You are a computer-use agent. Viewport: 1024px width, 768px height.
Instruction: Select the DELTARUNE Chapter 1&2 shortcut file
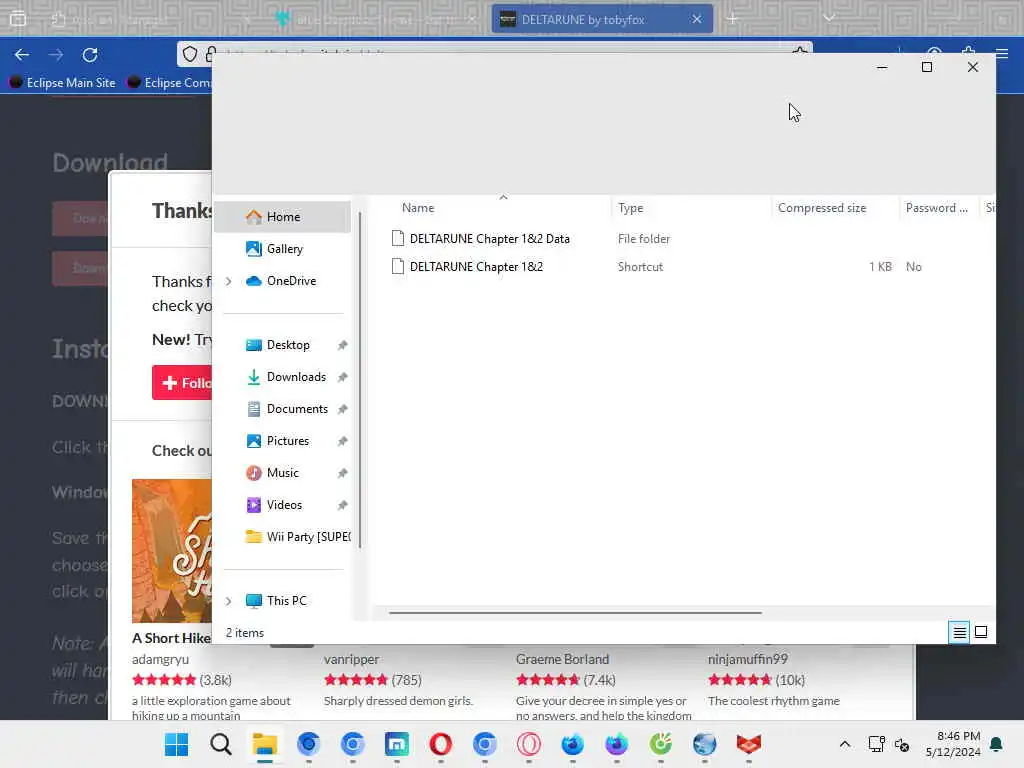[x=476, y=267]
